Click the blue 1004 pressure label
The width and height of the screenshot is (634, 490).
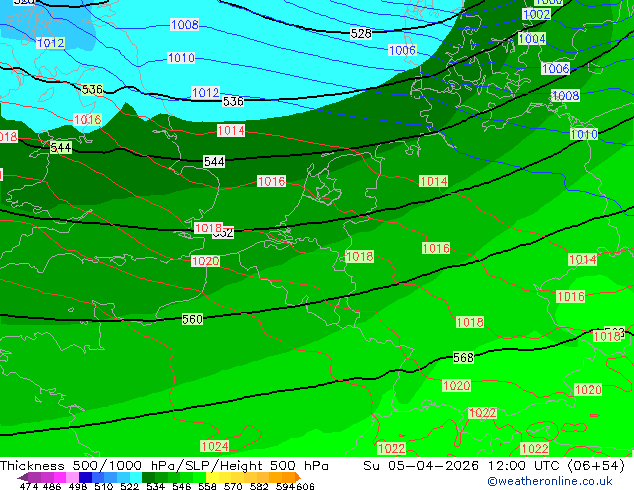click(532, 39)
